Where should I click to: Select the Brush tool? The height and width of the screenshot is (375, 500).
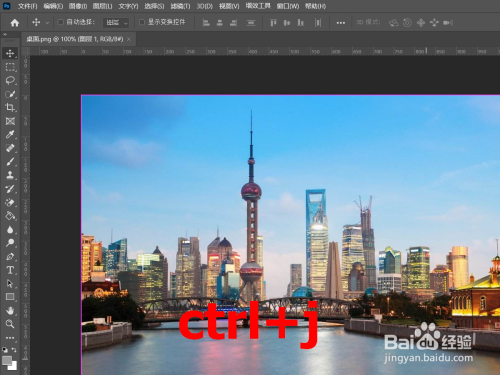(x=10, y=162)
